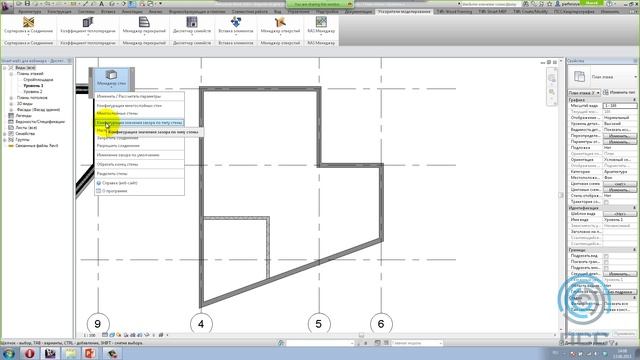This screenshot has height=360, width=640.
Task: Choose Конфигурация многослойных стен menu entry
Action: (x=139, y=105)
